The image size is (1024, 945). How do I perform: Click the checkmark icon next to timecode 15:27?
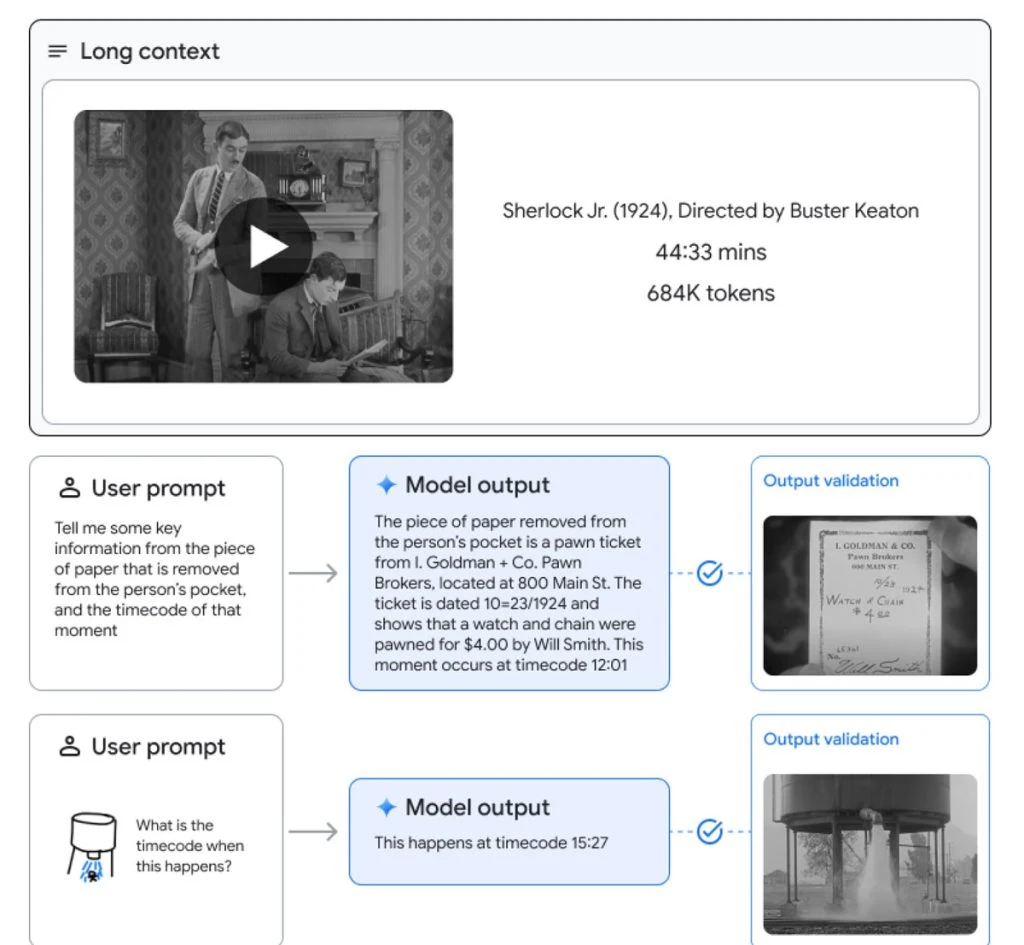point(709,831)
